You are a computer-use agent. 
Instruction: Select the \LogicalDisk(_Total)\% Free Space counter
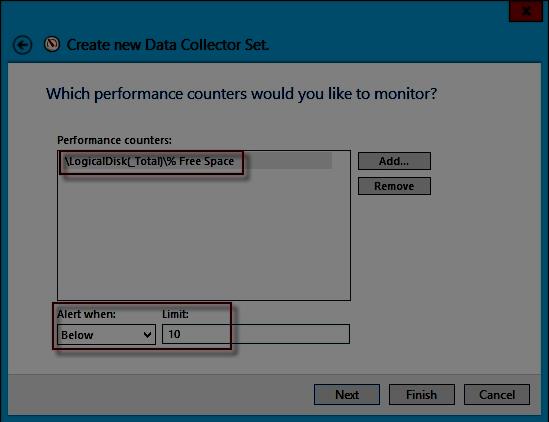195,161
